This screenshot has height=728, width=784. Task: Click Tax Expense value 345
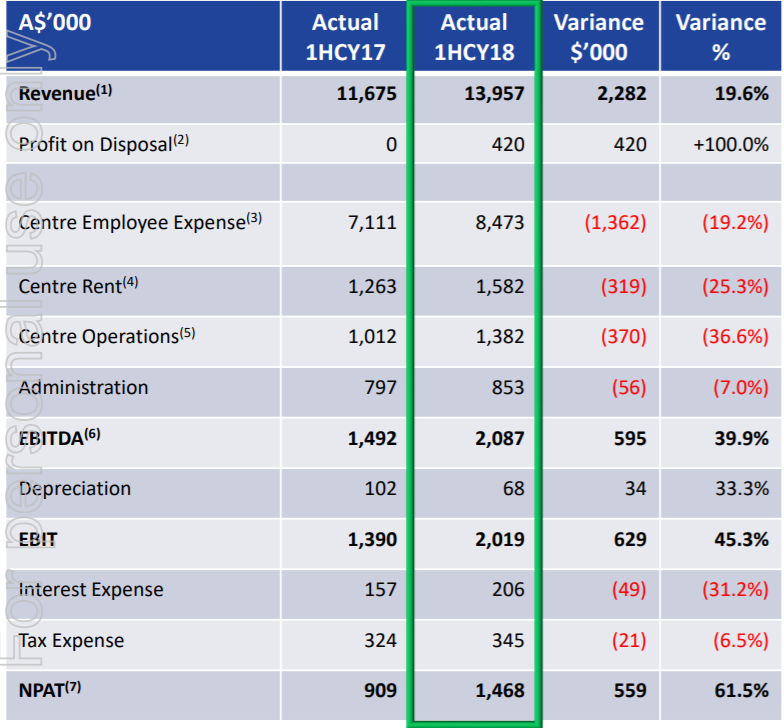pyautogui.click(x=508, y=640)
